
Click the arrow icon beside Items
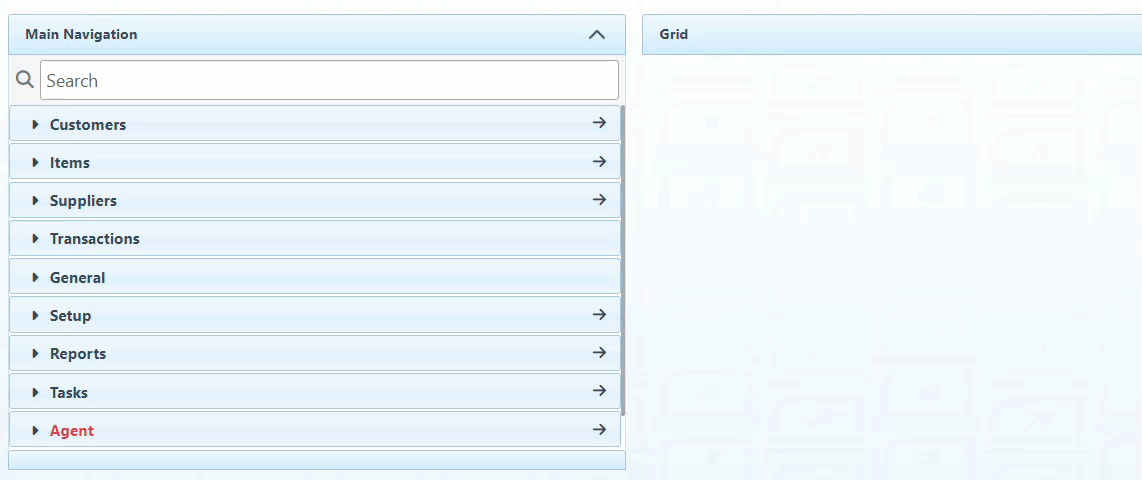point(599,161)
